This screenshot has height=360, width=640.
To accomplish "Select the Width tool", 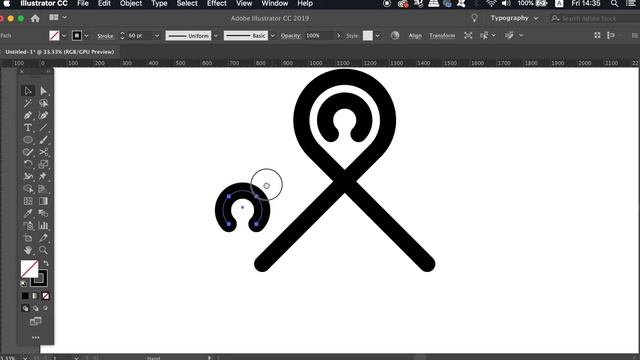I will click(x=28, y=177).
